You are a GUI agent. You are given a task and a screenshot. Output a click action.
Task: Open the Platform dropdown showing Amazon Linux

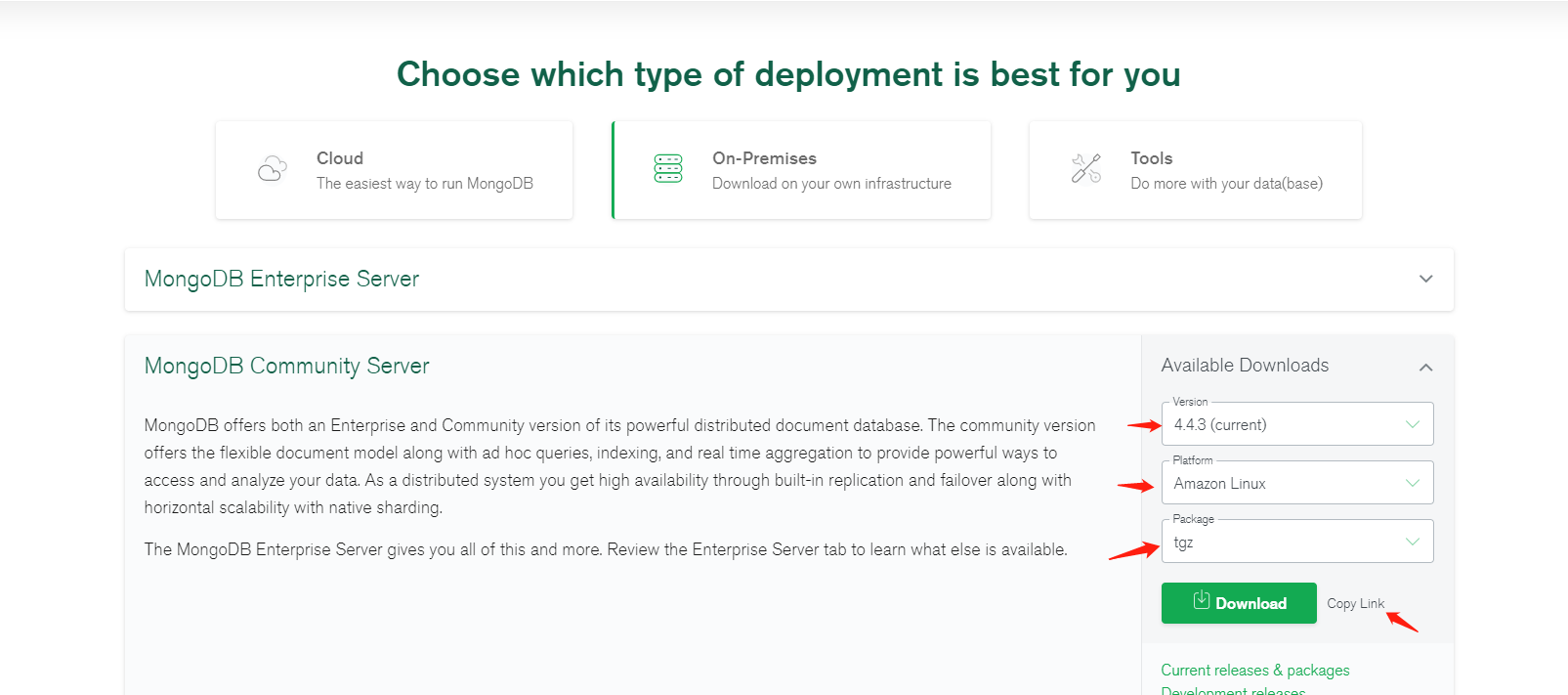(x=1296, y=483)
